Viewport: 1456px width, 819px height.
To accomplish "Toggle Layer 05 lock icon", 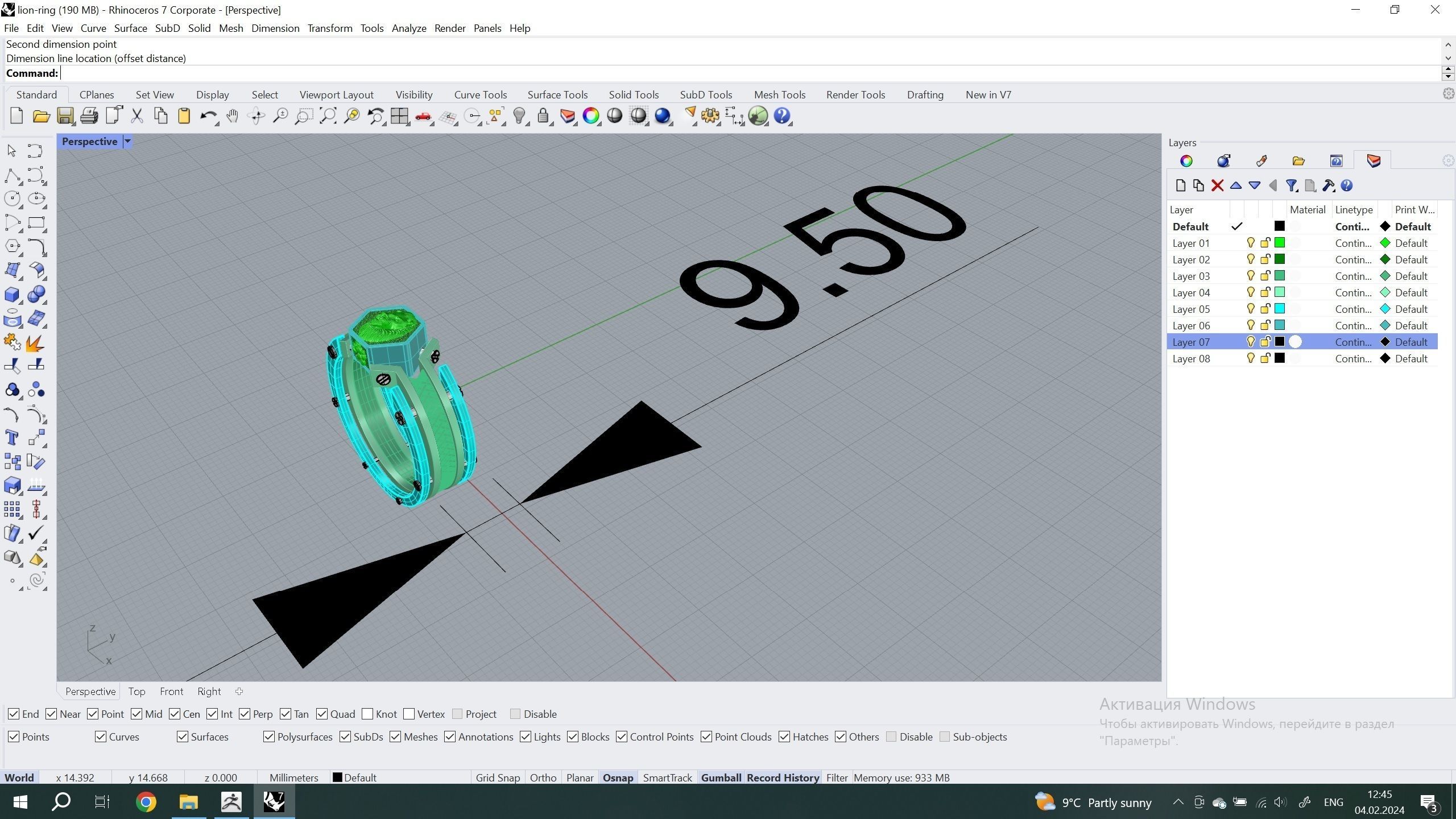I will click(x=1265, y=309).
